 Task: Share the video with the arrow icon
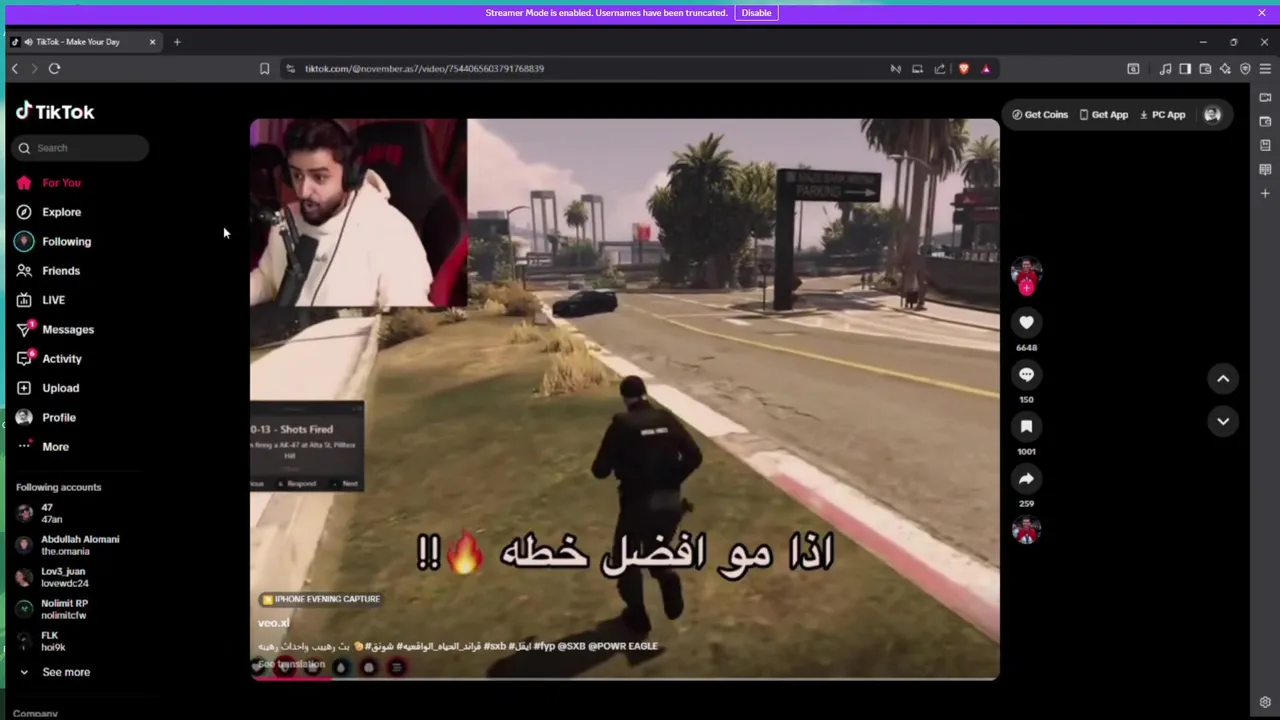pos(1026,478)
